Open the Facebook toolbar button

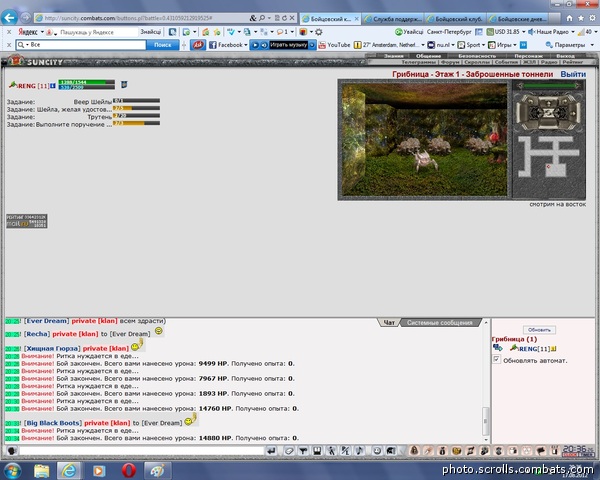[226, 45]
